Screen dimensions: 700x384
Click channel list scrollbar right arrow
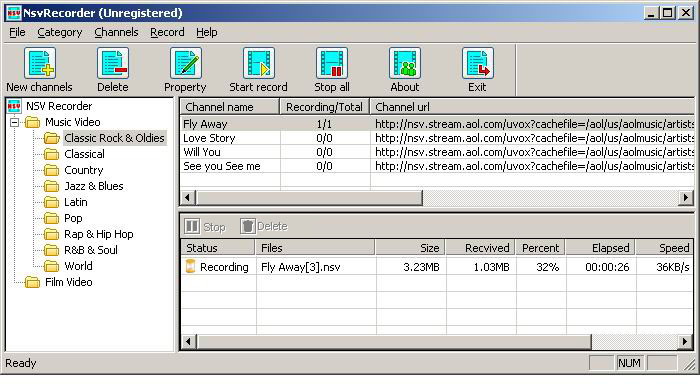pyautogui.click(x=686, y=197)
